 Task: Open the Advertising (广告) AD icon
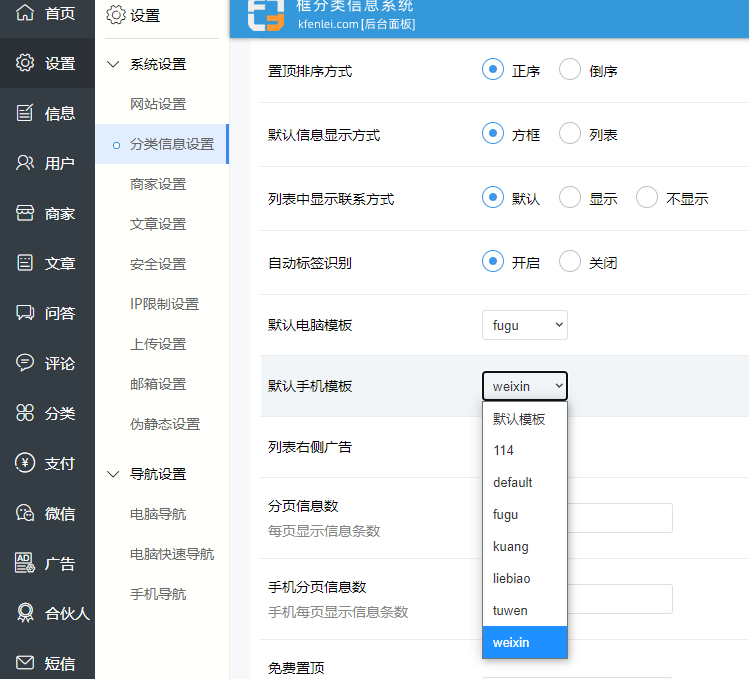25,563
